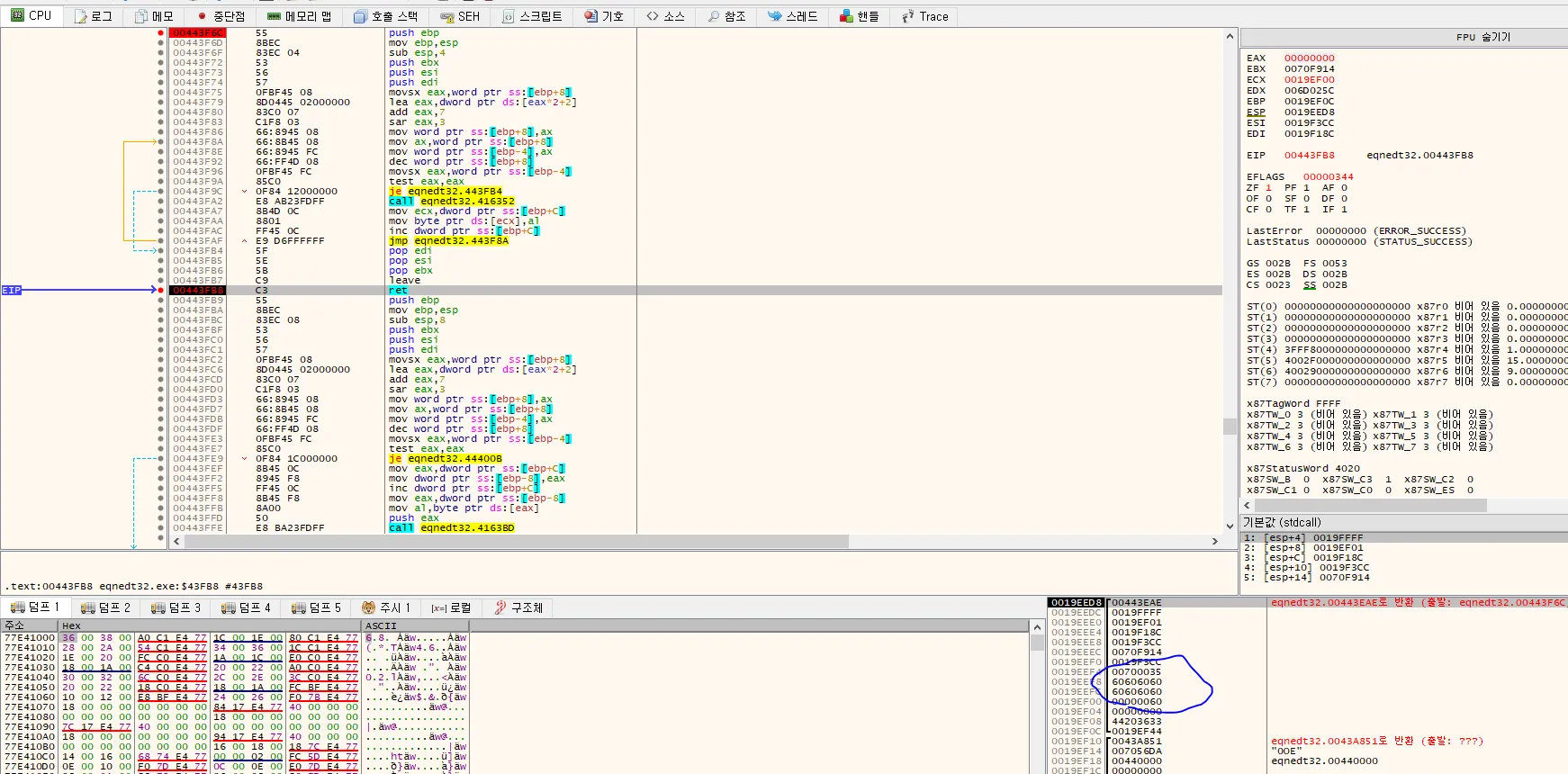The height and width of the screenshot is (774, 1568).
Task: Click the 핸들 handles icon
Action: pyautogui.click(x=846, y=16)
